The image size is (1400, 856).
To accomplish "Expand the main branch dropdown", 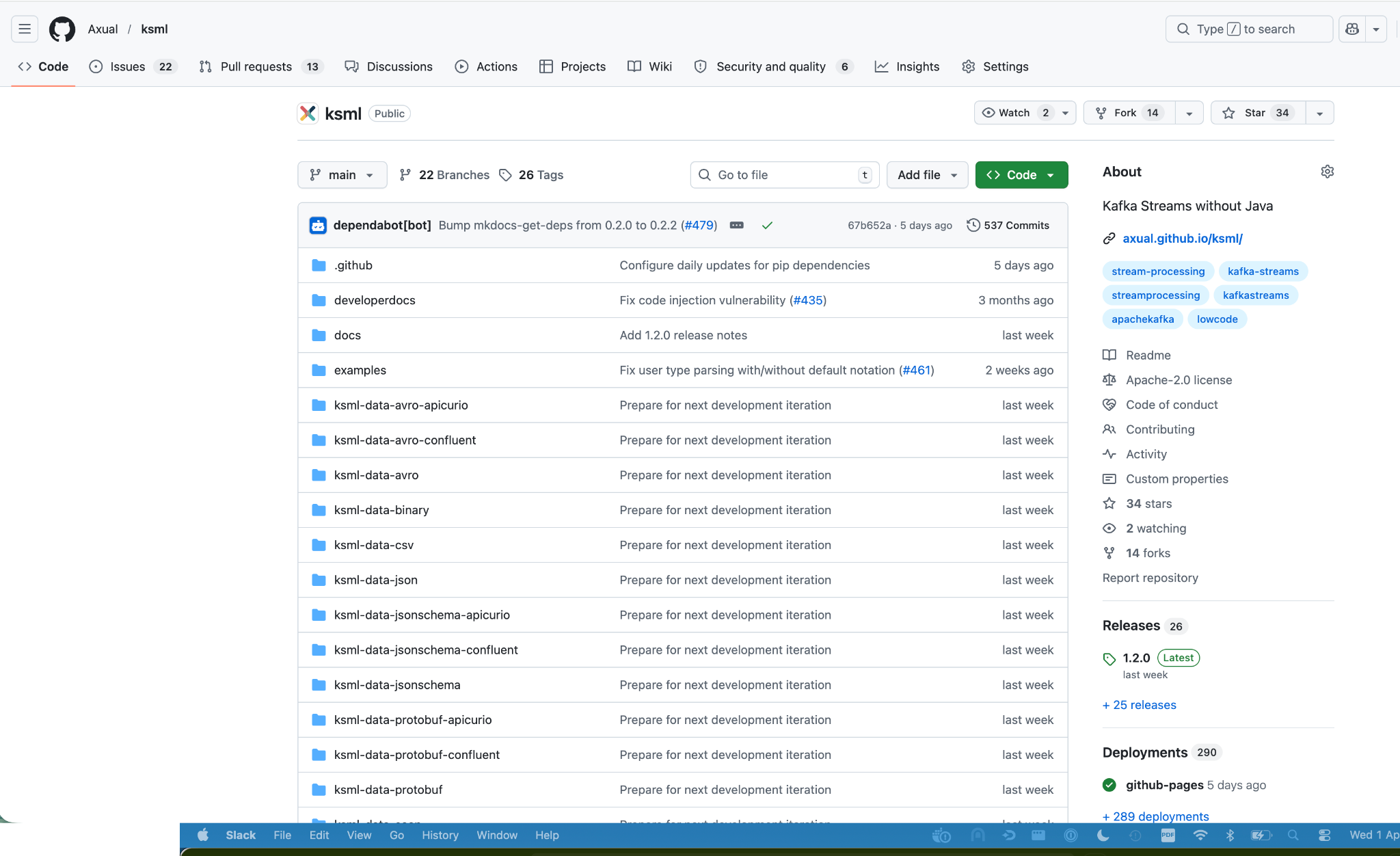I will [x=342, y=175].
